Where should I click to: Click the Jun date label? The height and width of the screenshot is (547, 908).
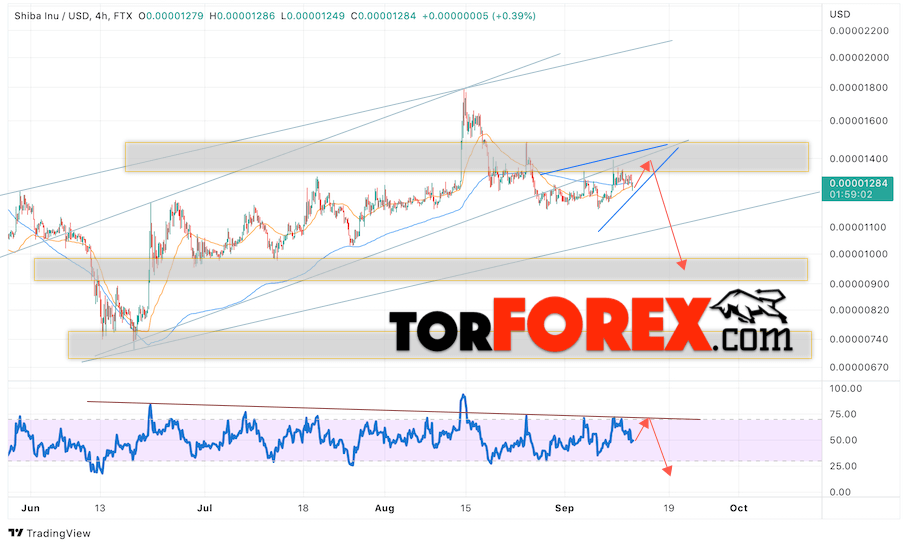30,508
